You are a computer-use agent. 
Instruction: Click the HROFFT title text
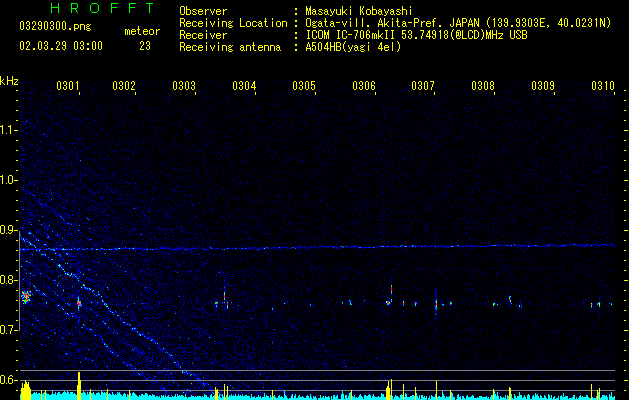pos(102,8)
